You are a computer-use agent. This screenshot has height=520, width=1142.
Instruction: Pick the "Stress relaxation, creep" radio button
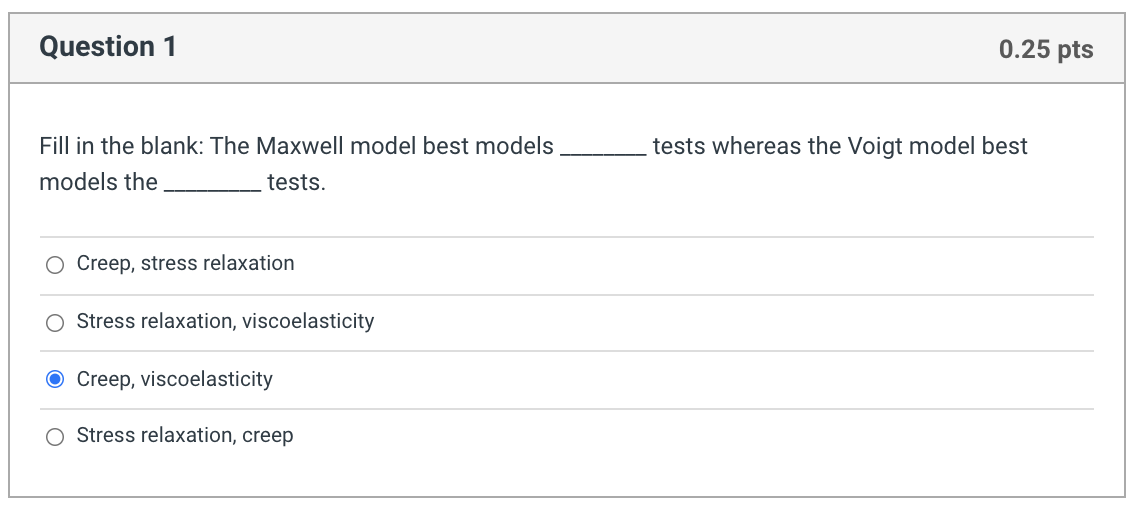(56, 436)
